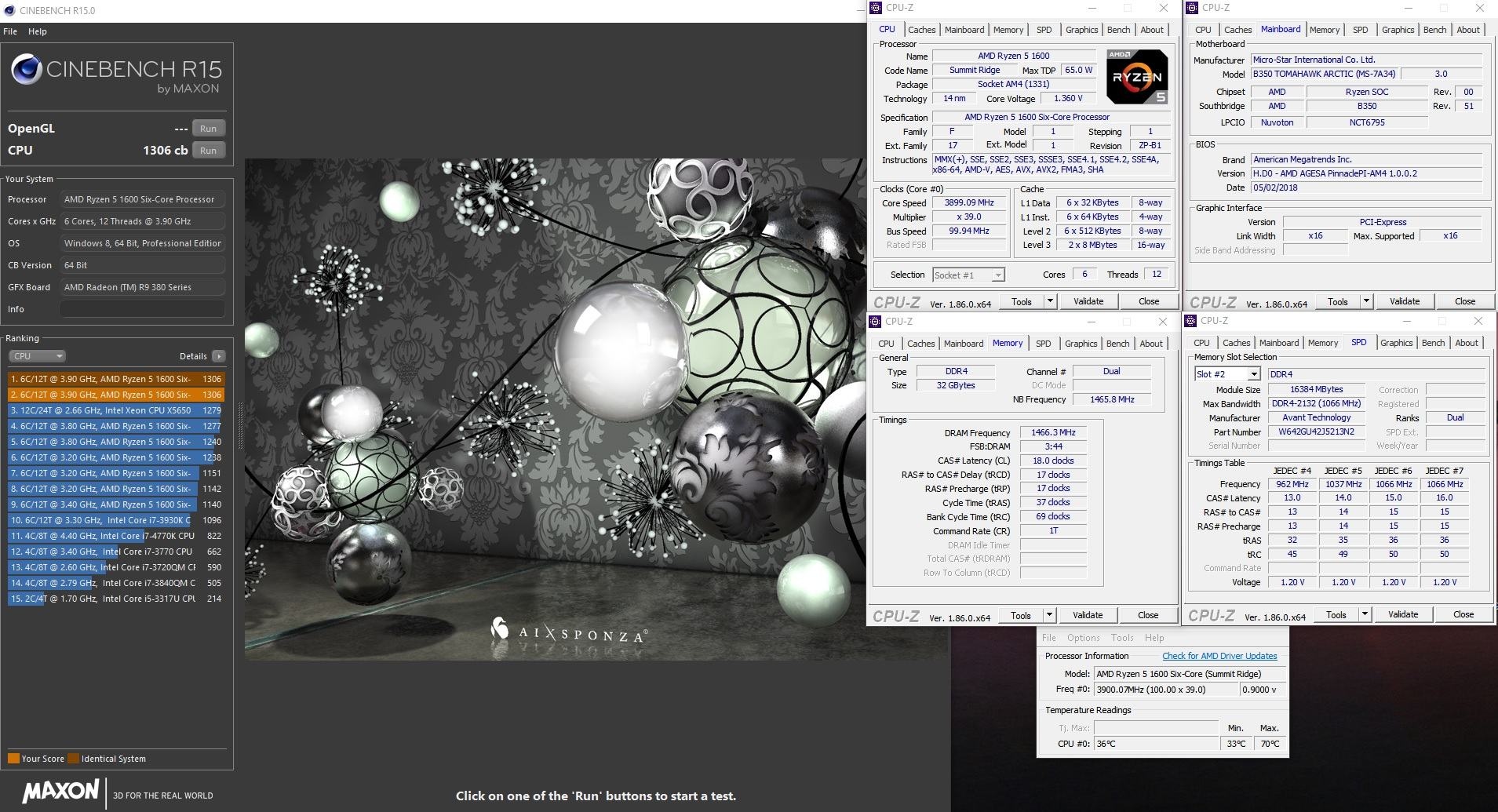The image size is (1498, 812).
Task: Switch to Bench tab in CPU-Z CPU window
Action: (x=1118, y=30)
